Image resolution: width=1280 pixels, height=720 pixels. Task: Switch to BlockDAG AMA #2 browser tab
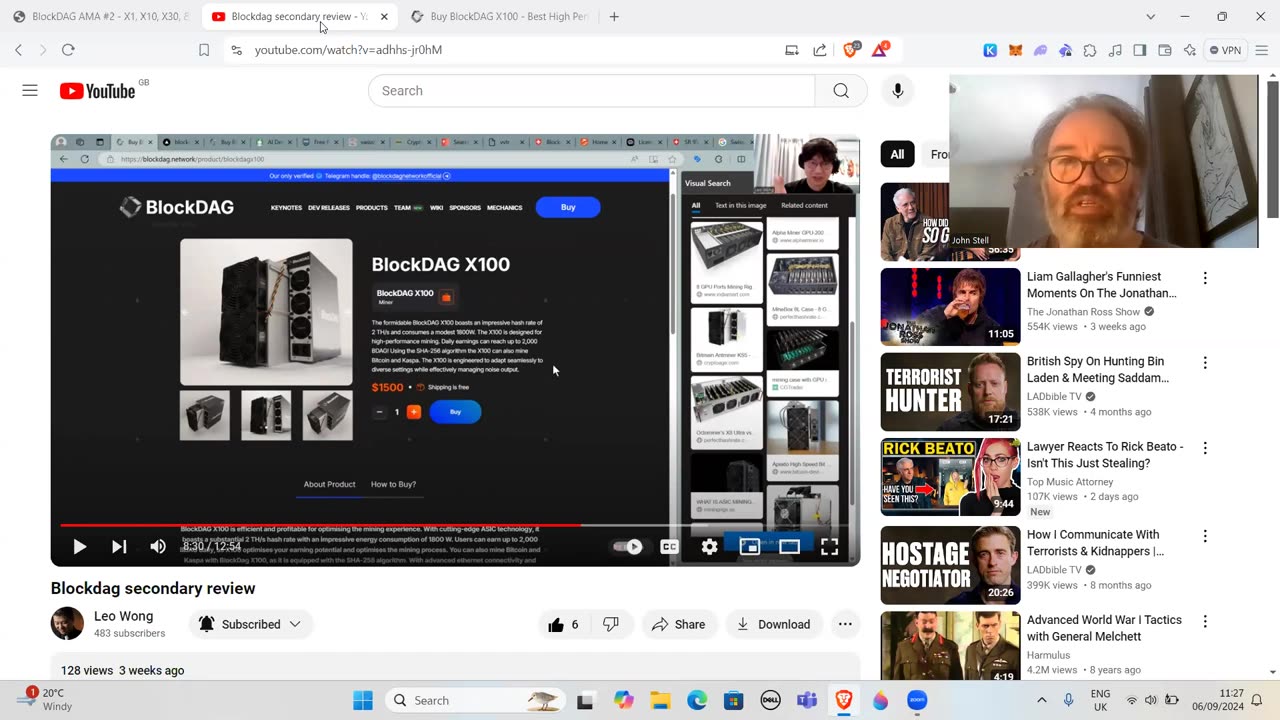coord(100,17)
